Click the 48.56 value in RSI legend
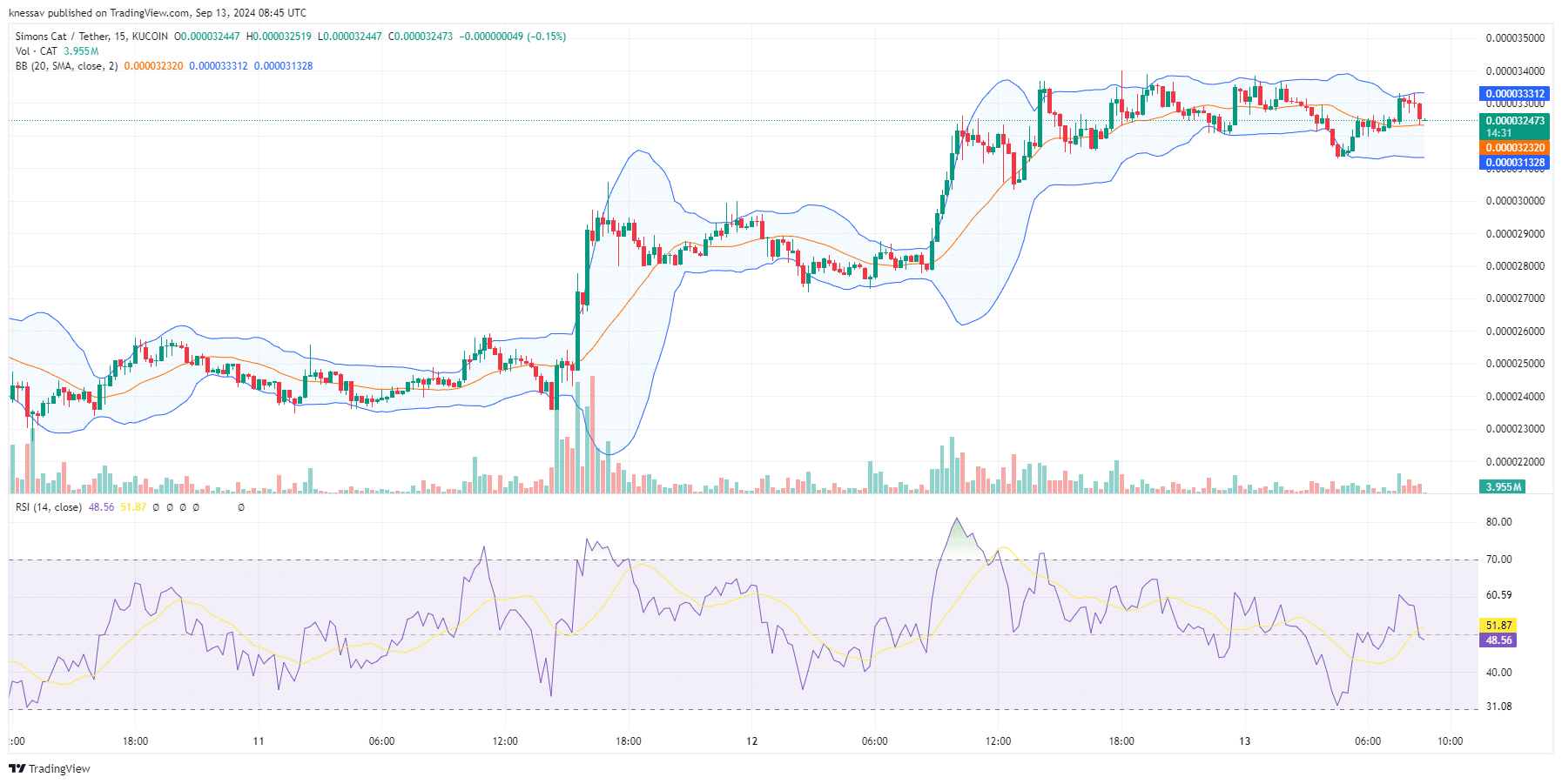 101,507
